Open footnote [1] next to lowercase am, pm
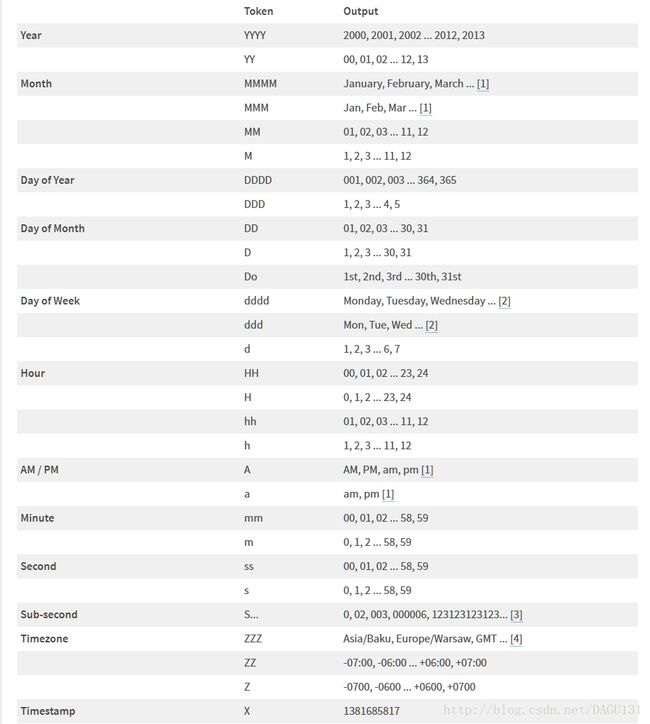Image resolution: width=650 pixels, height=724 pixels. 388,494
